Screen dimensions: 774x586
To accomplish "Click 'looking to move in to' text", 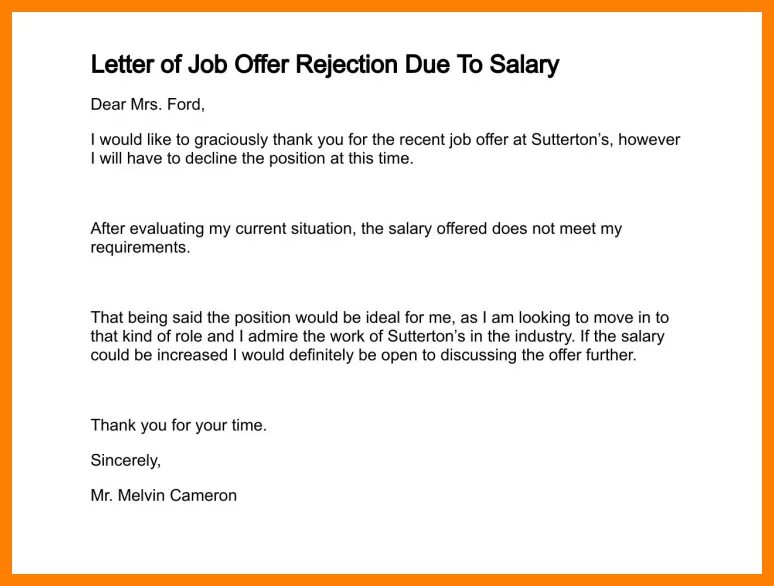I will 594,317.
